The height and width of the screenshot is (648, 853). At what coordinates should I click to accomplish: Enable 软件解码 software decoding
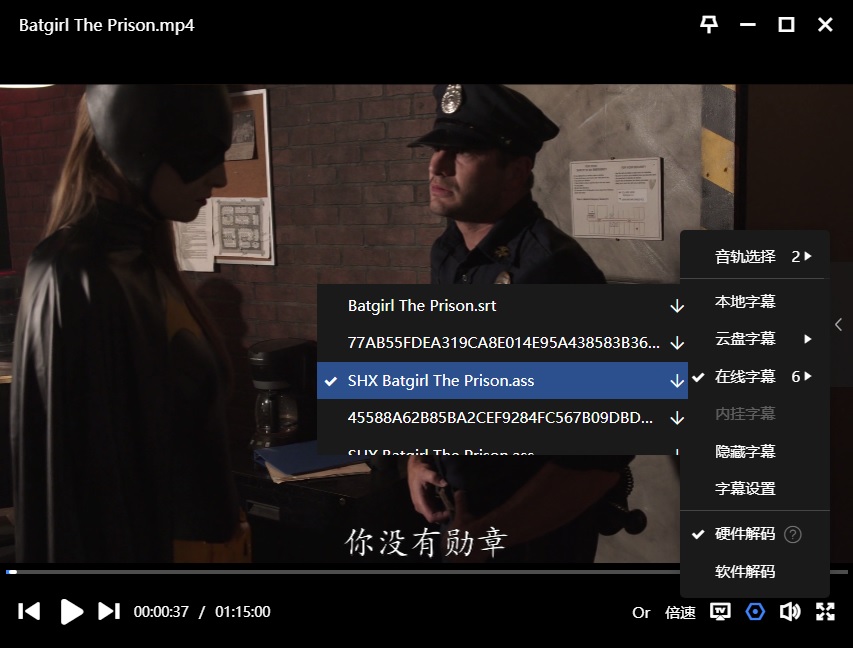pos(745,572)
